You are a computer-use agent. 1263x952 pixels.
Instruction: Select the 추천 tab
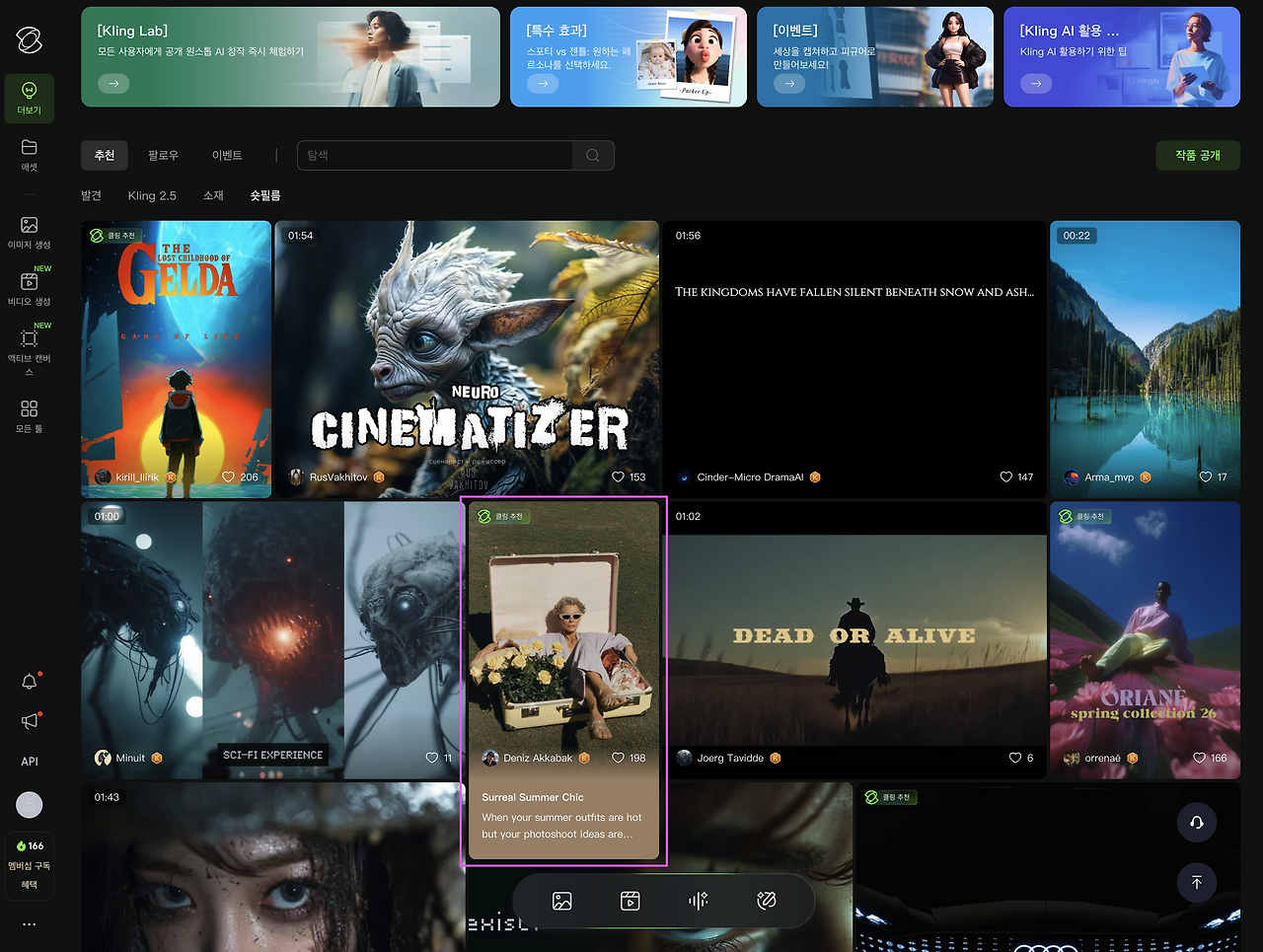(x=105, y=155)
